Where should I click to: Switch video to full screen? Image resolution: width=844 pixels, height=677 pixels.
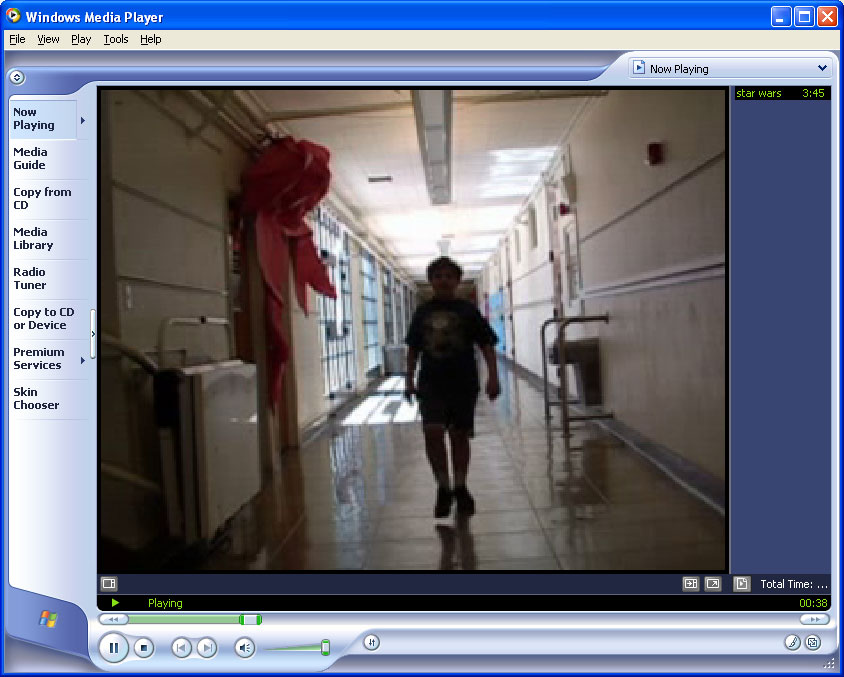point(713,584)
